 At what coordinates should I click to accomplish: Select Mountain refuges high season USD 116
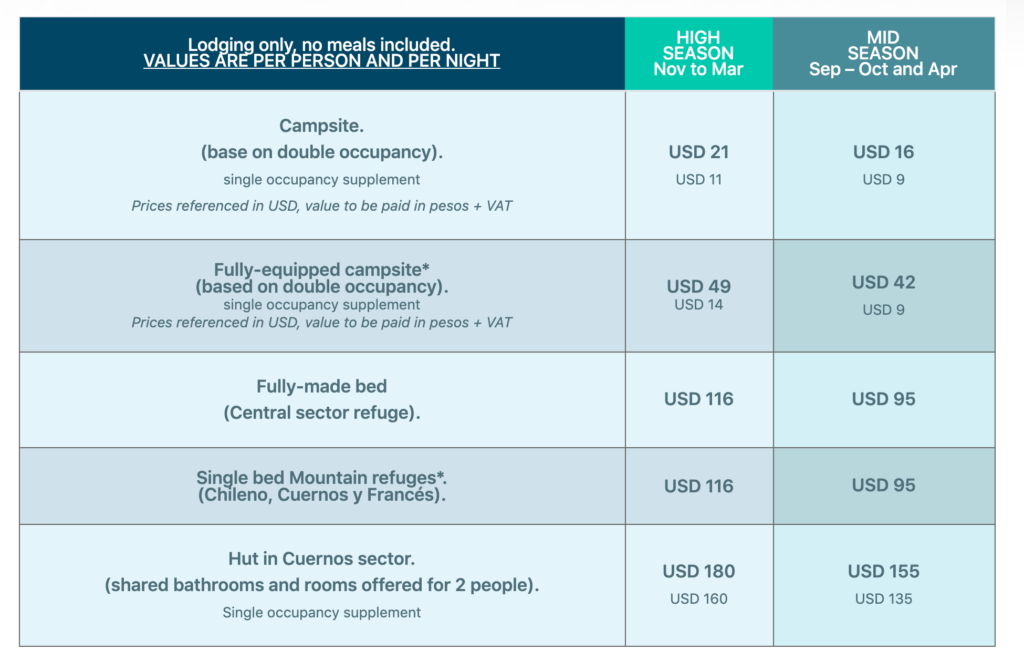(x=698, y=487)
